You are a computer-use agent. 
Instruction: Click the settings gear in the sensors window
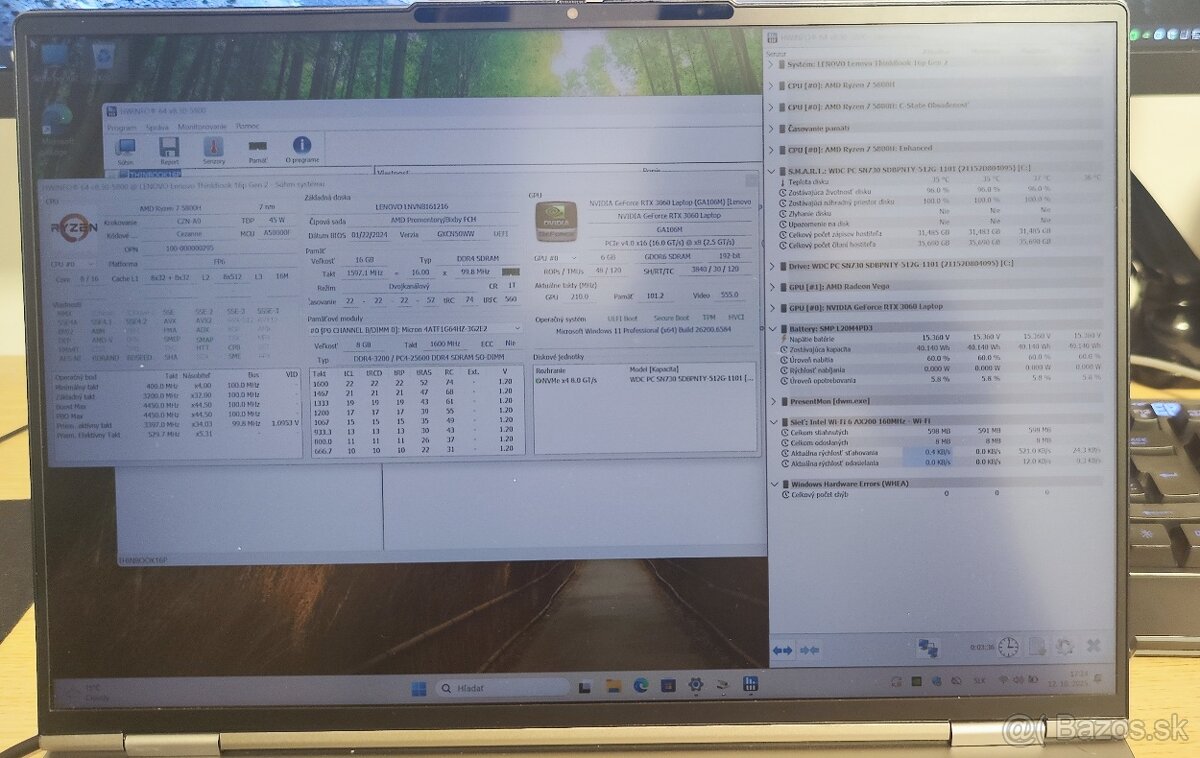(1063, 647)
